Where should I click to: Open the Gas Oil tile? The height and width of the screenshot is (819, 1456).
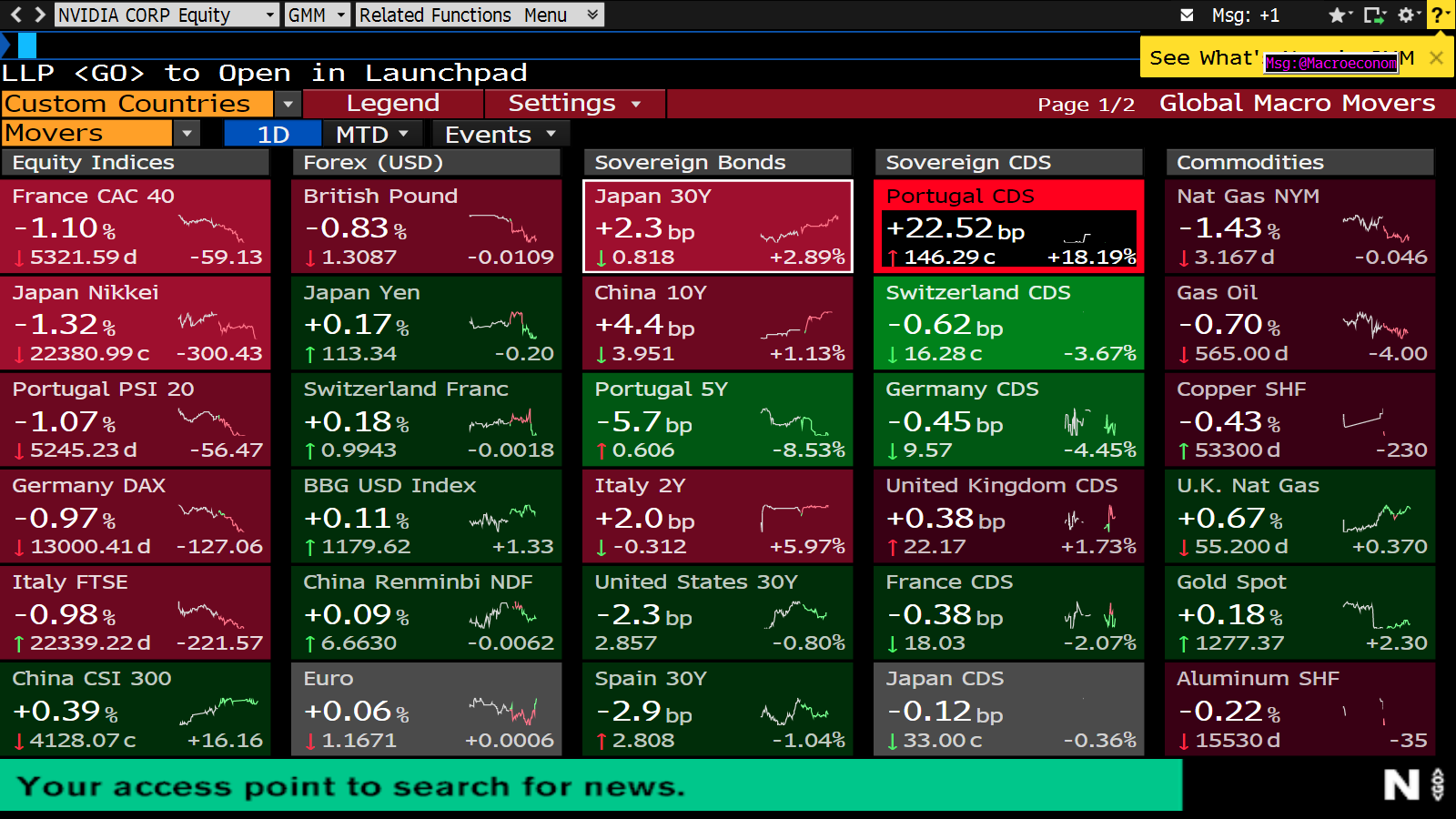1299,323
